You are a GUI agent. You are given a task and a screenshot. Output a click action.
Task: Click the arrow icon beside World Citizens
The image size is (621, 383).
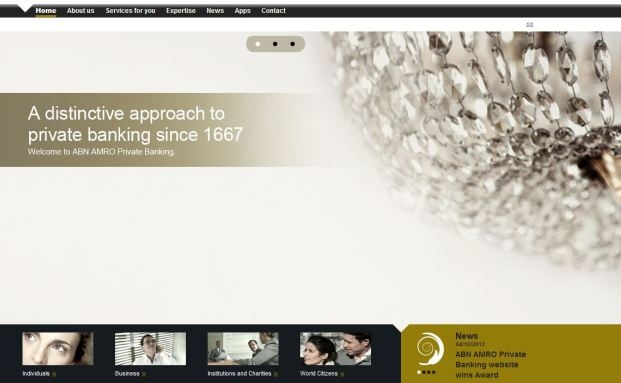click(x=342, y=374)
